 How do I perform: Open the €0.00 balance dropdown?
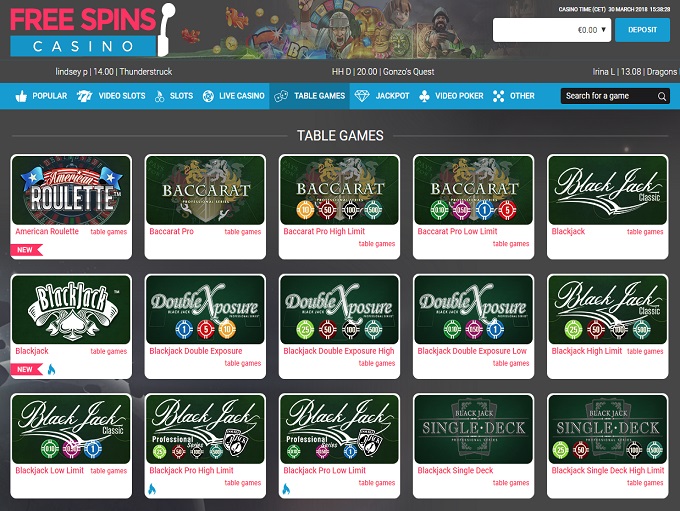point(552,30)
